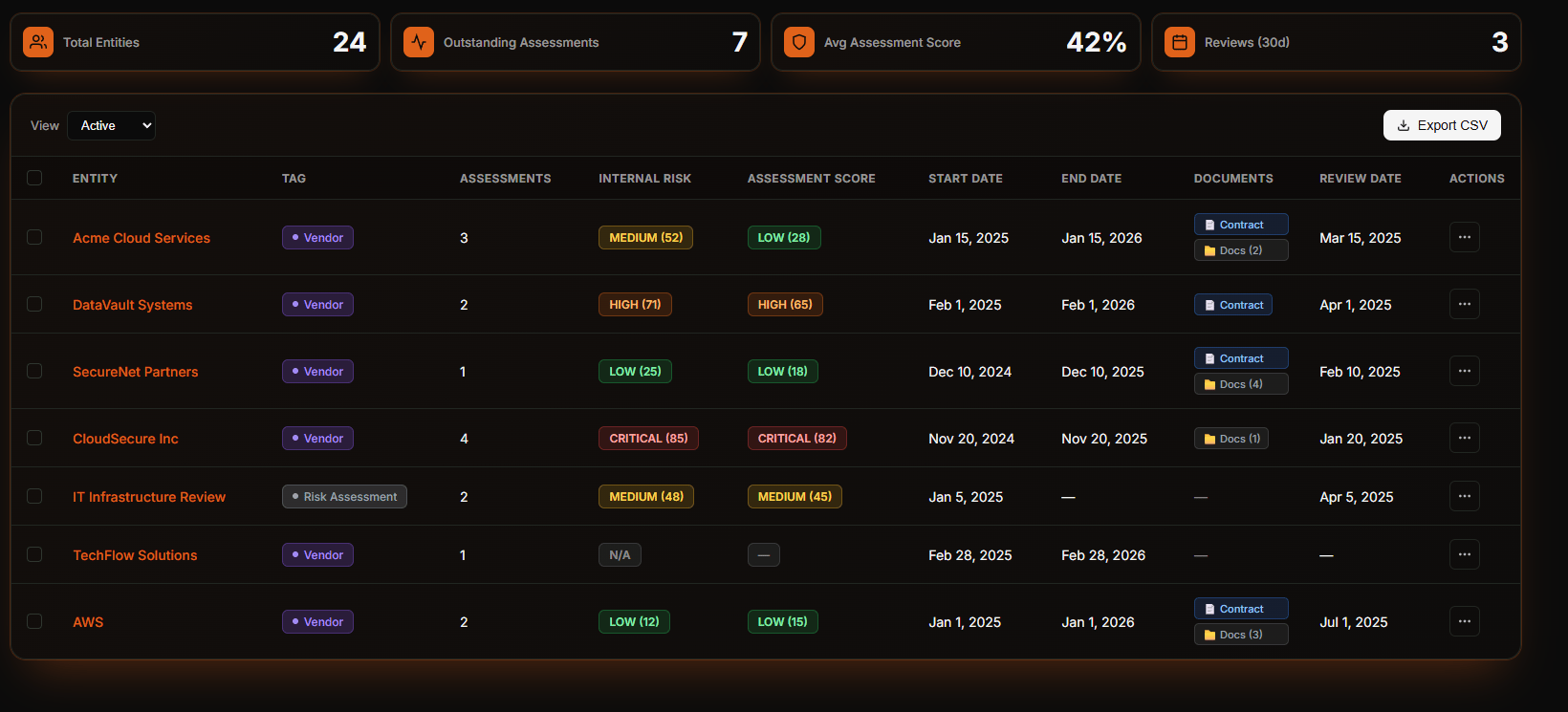
Task: Click the CRITICAL (82) assessment score badge
Action: coord(796,438)
